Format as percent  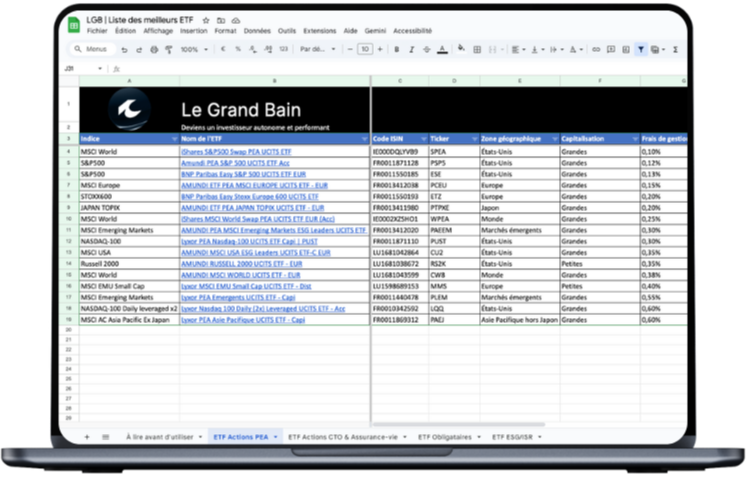[x=238, y=49]
